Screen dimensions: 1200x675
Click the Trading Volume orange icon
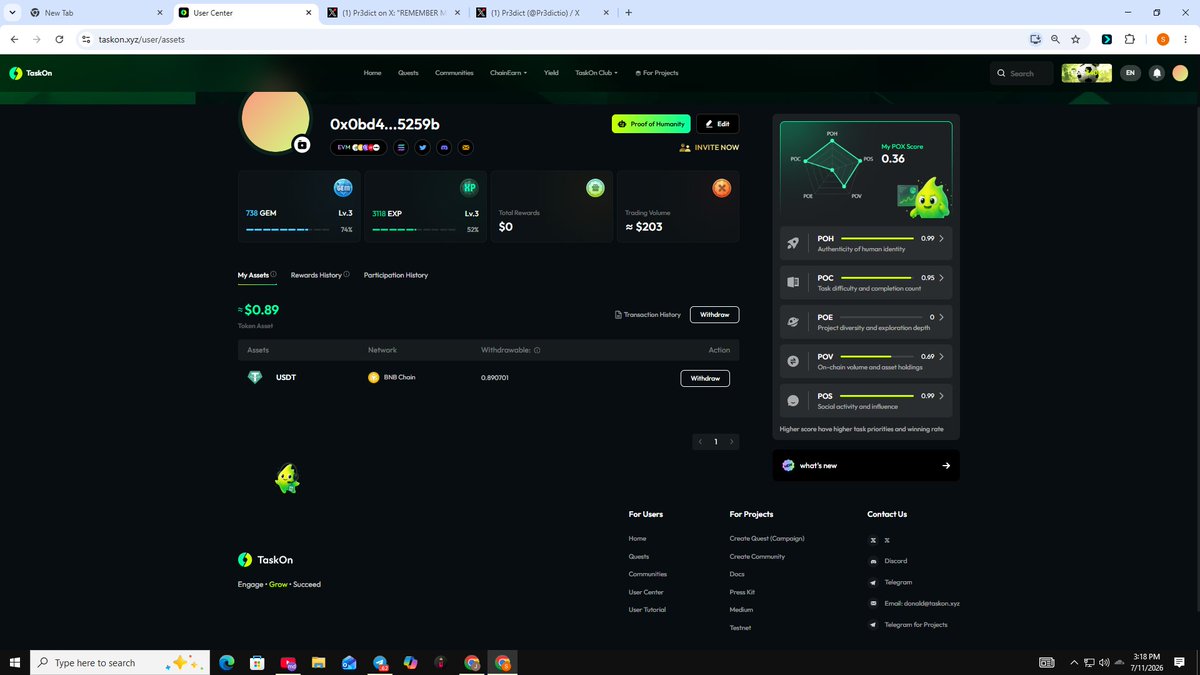(721, 187)
